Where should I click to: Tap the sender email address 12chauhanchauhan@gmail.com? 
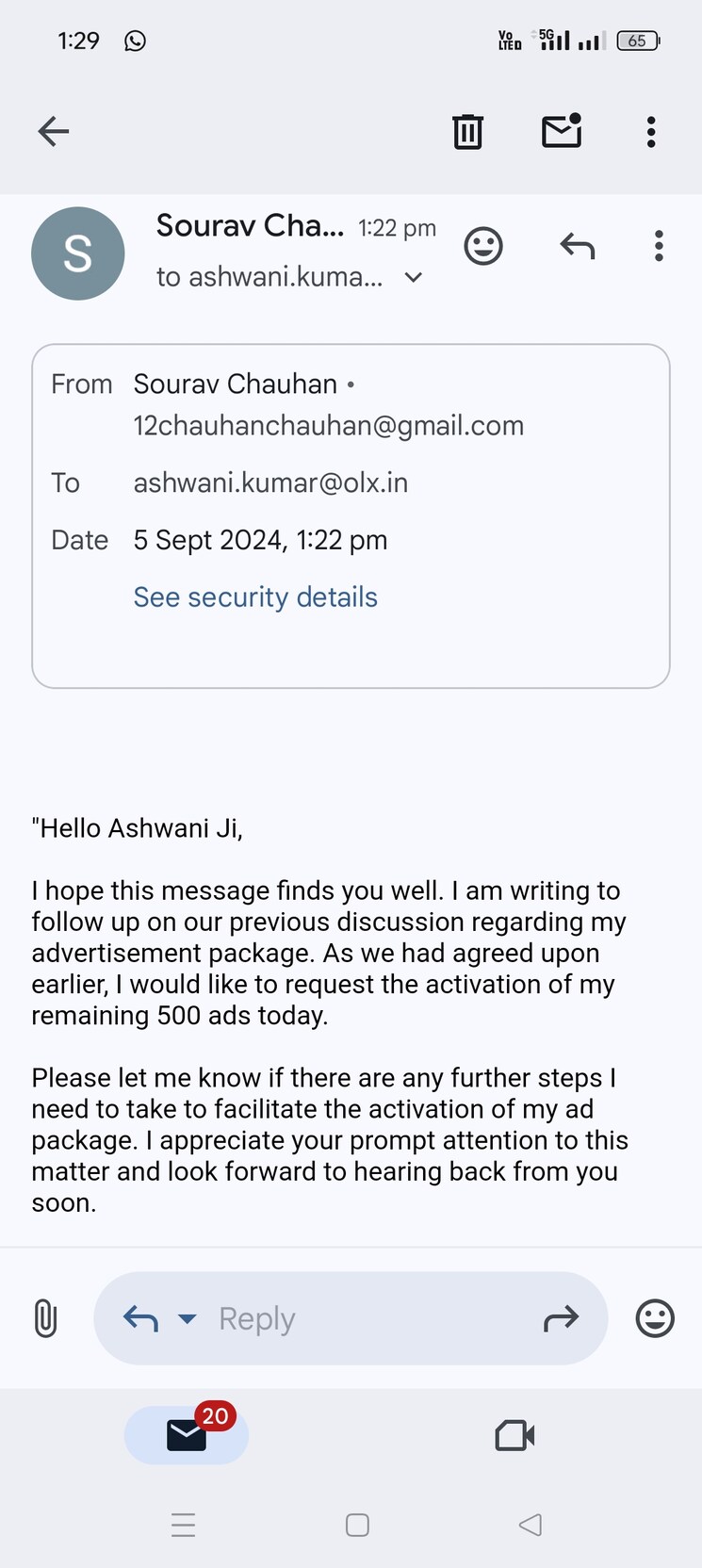click(328, 426)
